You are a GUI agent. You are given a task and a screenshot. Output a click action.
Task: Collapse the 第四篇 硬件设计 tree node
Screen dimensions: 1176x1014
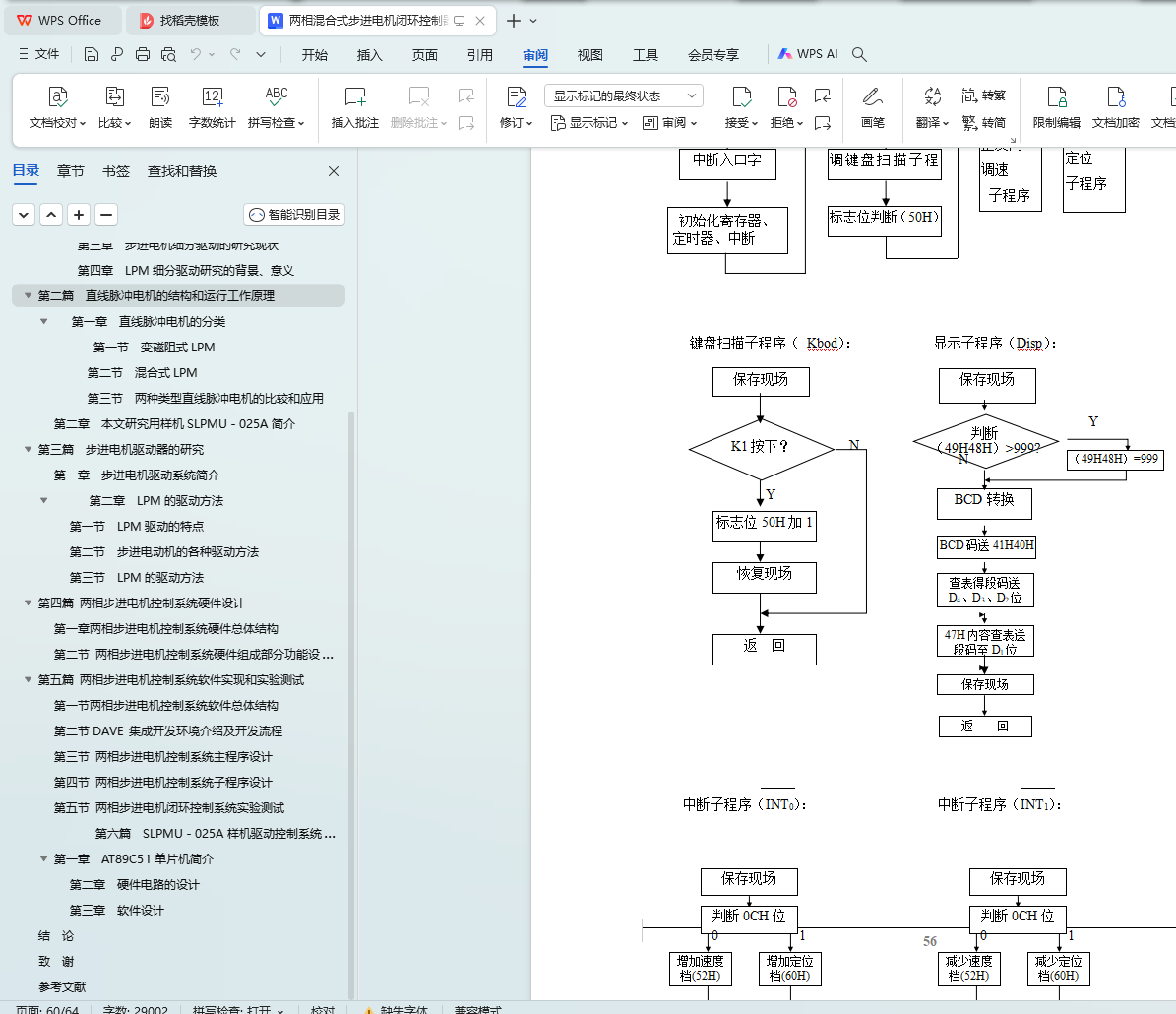point(28,602)
